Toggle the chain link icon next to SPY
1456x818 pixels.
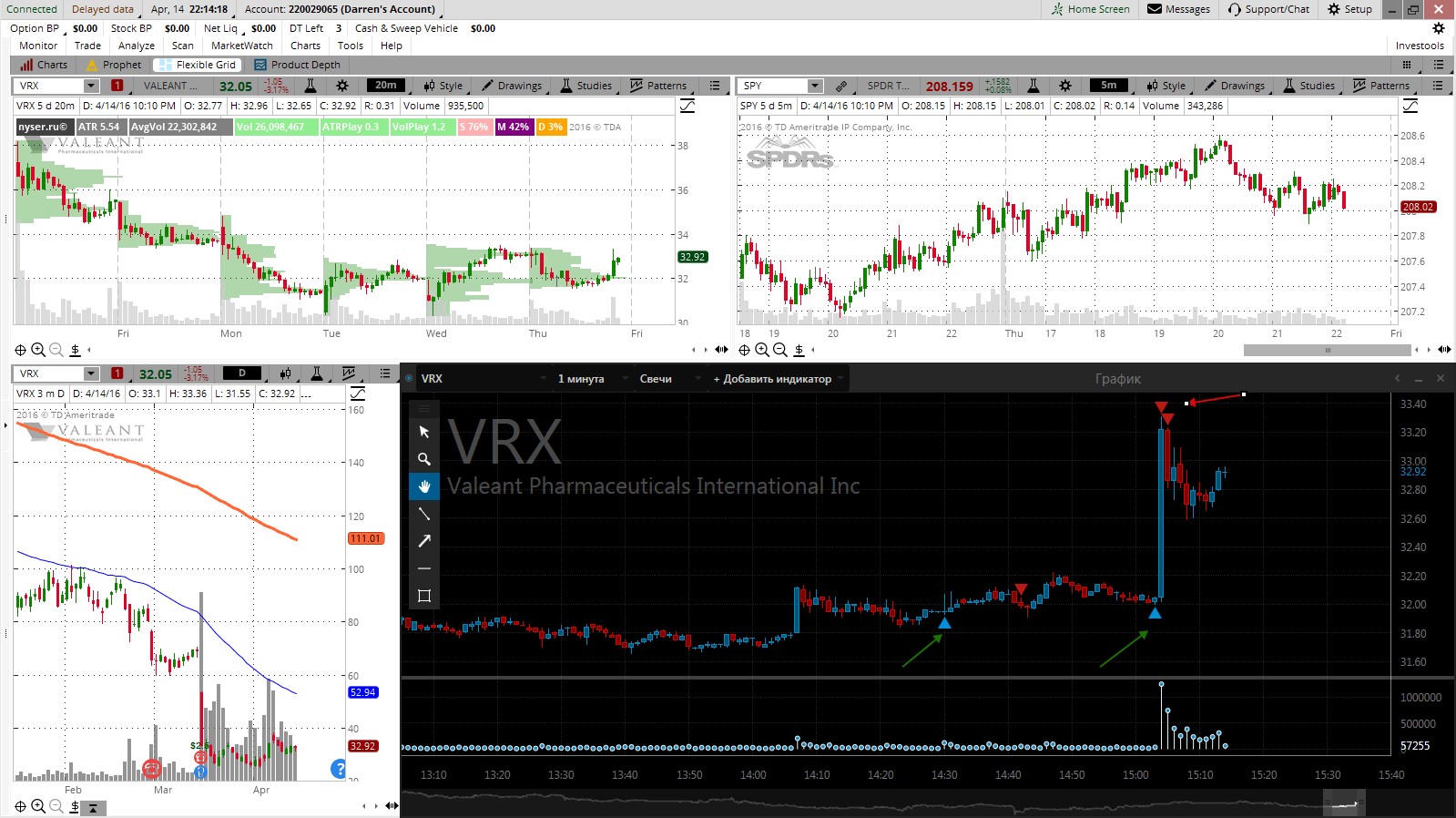(x=841, y=86)
